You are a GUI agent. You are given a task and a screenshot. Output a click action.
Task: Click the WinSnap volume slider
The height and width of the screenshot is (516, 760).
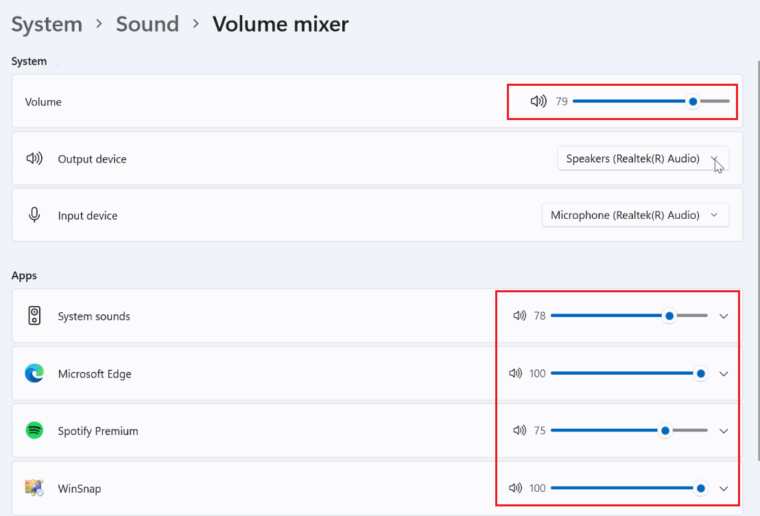tap(629, 488)
